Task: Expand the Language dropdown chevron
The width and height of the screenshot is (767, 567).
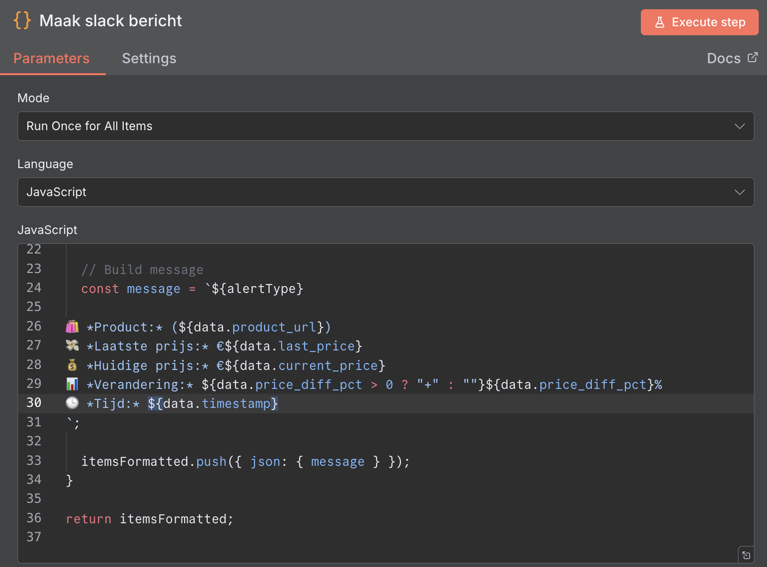Action: (x=739, y=192)
